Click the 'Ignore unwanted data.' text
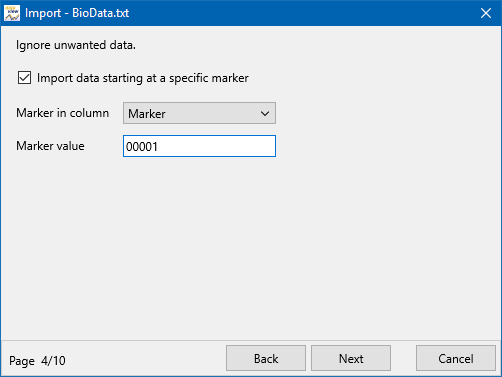Viewport: 502px width, 377px height. [x=76, y=45]
